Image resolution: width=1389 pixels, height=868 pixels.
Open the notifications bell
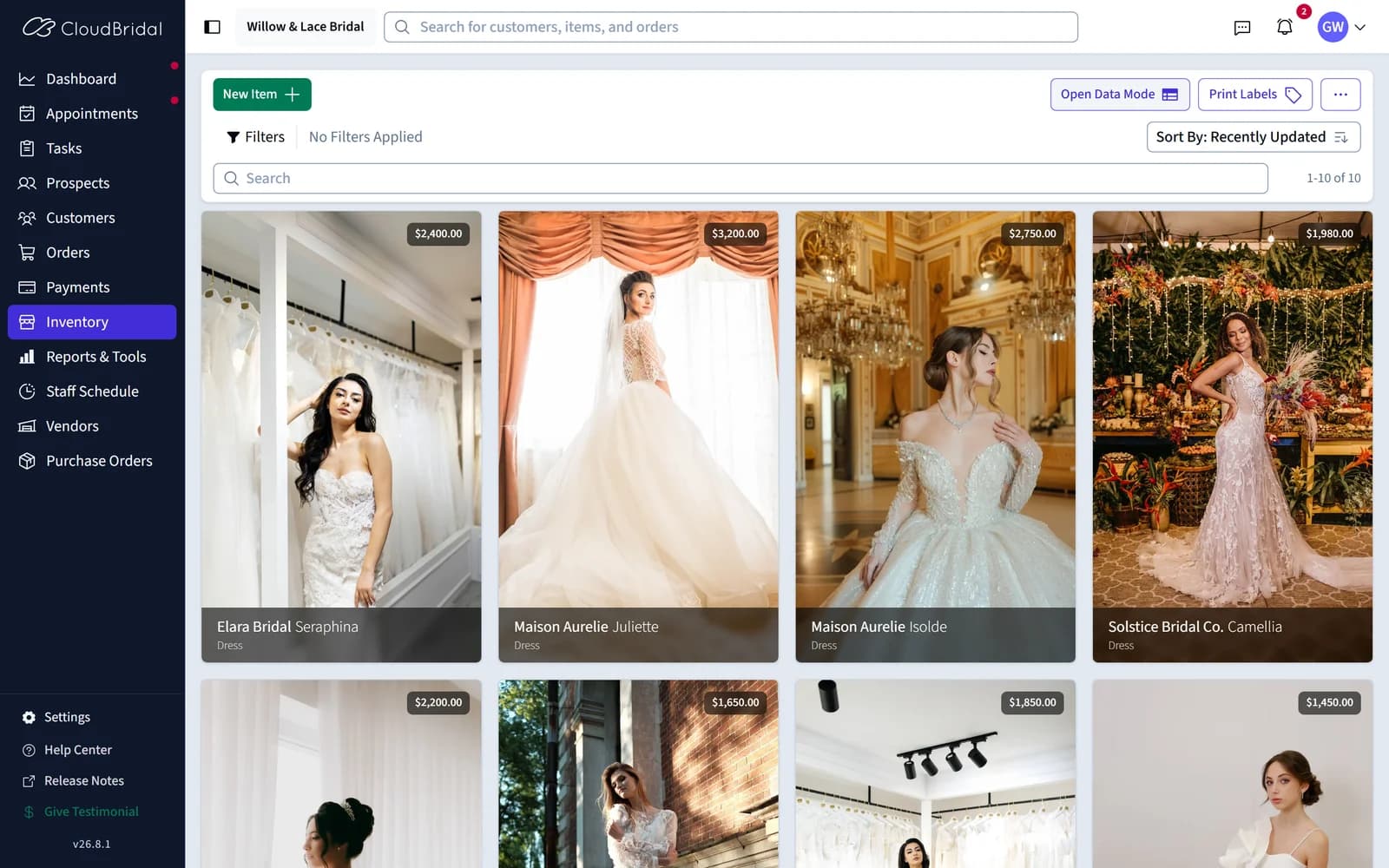click(1285, 27)
